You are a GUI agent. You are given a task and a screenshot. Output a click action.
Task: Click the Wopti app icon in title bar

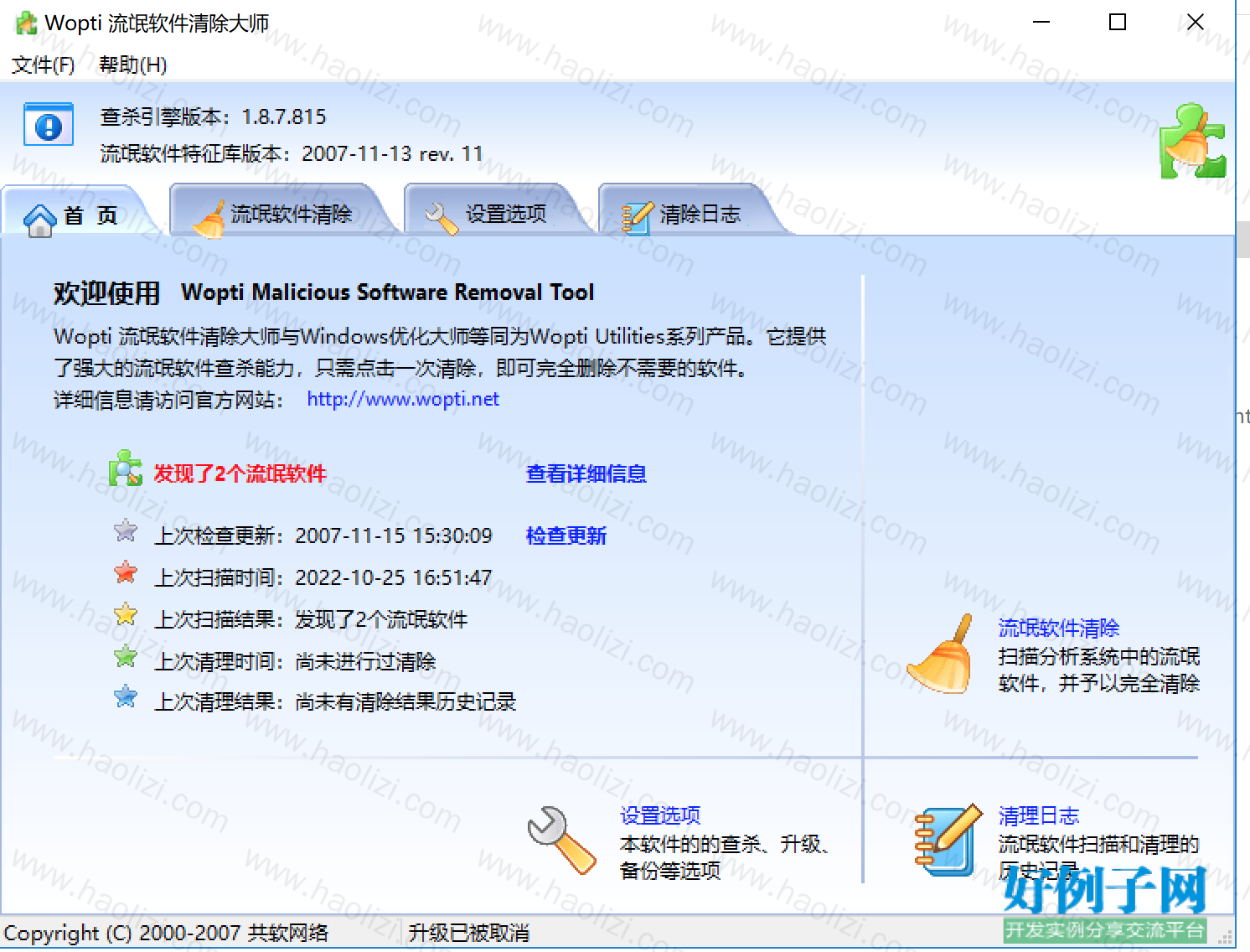[26, 23]
